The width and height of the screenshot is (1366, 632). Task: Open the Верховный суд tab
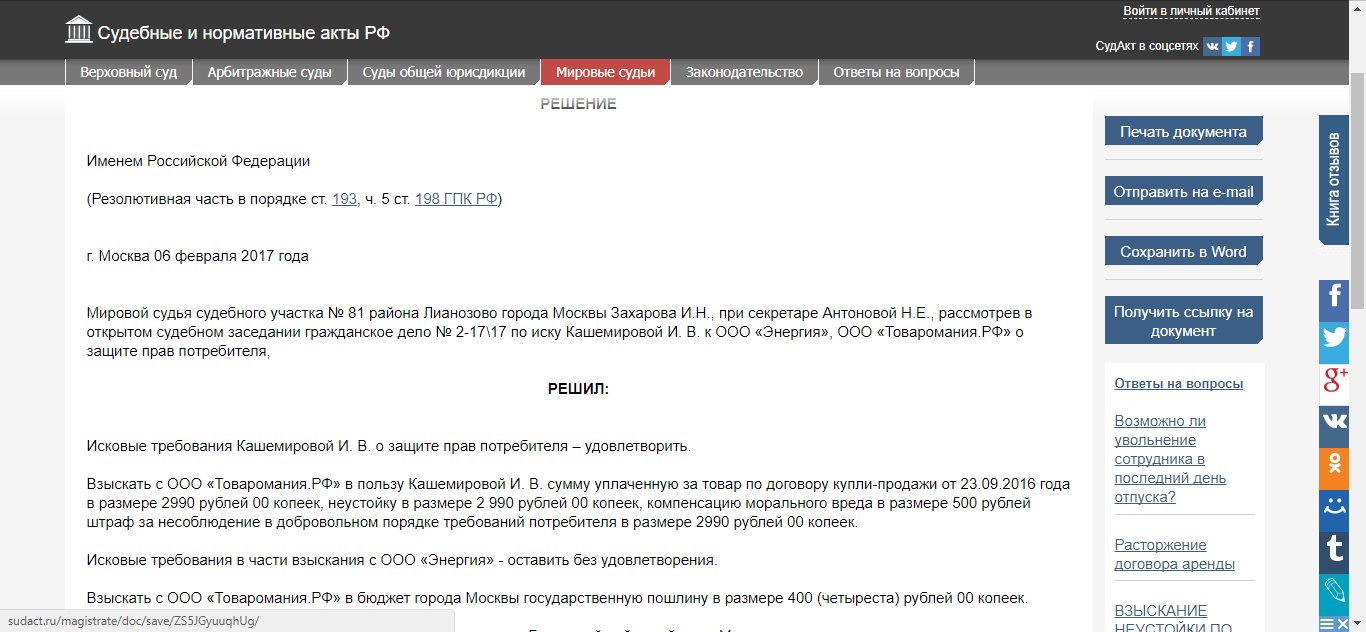pyautogui.click(x=128, y=72)
